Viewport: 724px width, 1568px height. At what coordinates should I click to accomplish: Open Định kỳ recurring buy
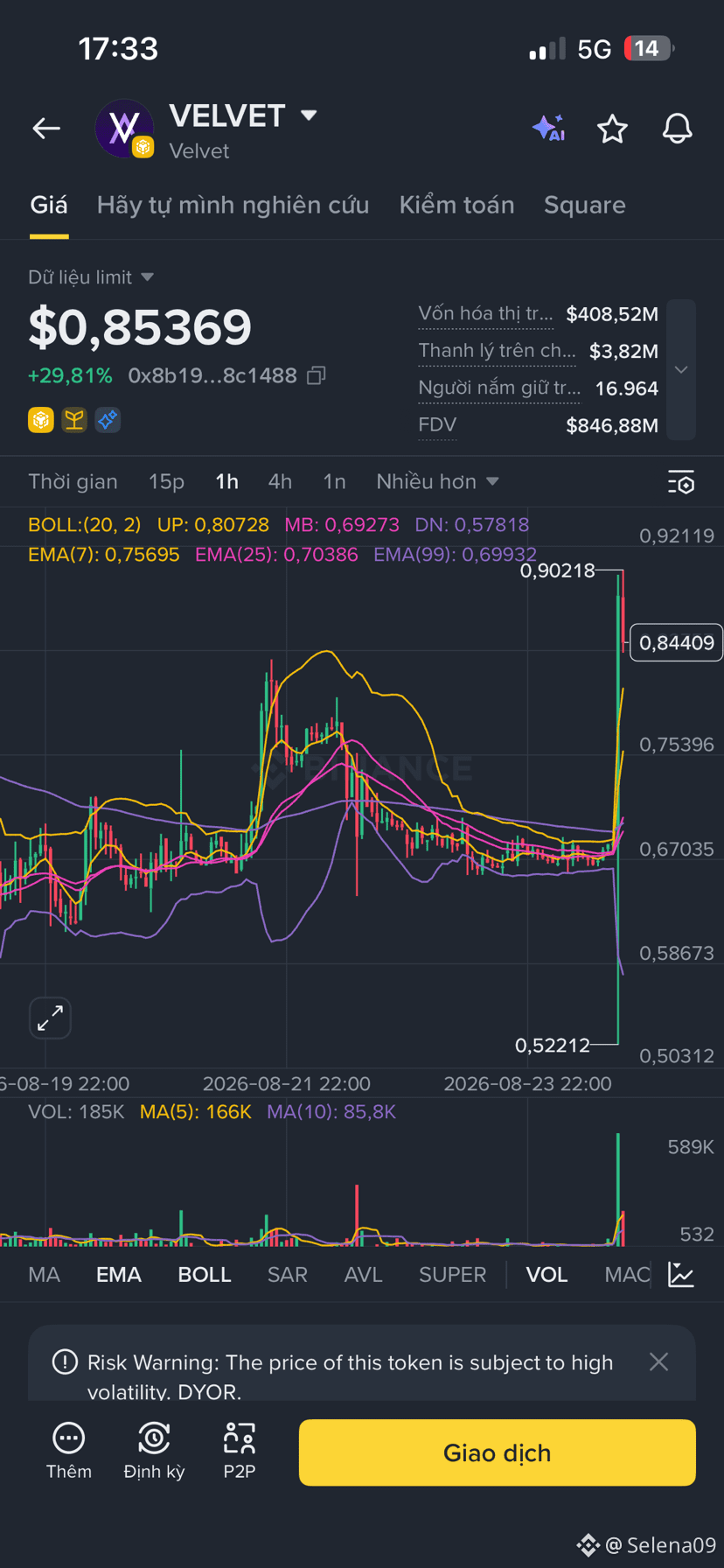point(154,1452)
